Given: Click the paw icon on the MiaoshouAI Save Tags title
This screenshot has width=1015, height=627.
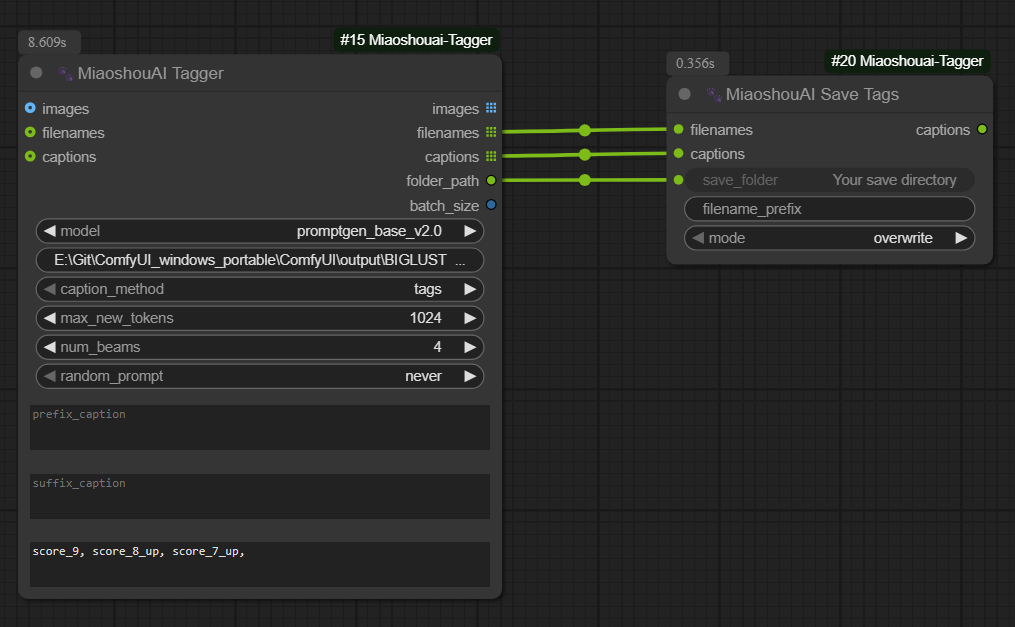Looking at the screenshot, I should 714,94.
